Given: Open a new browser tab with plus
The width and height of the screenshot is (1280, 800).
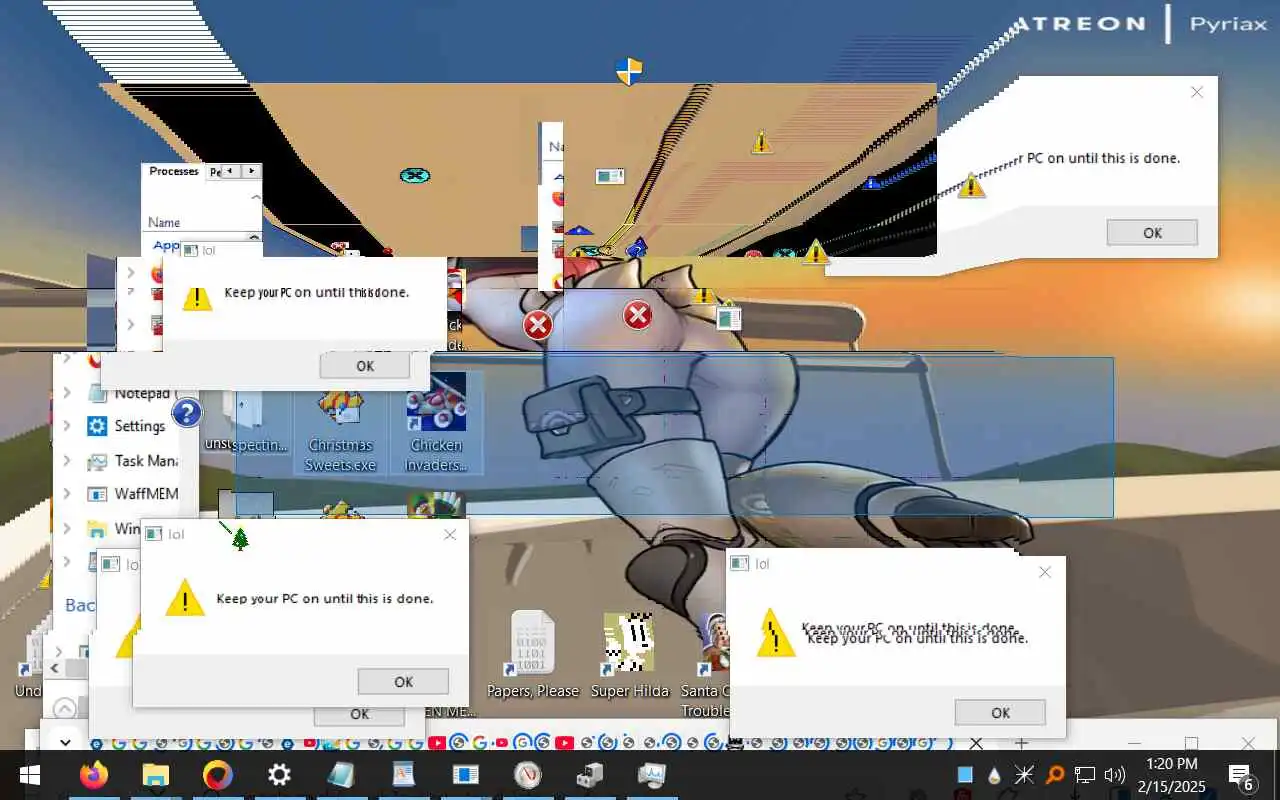Looking at the screenshot, I should pyautogui.click(x=1021, y=743).
